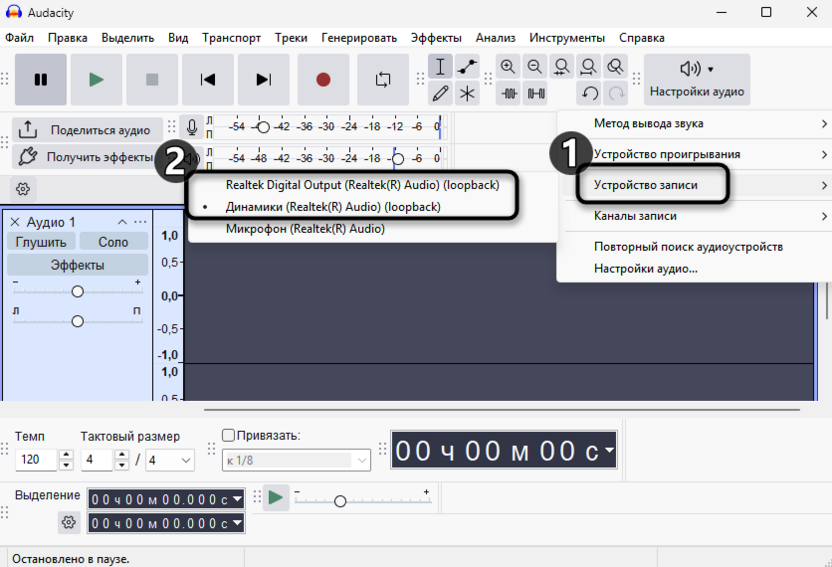The image size is (832, 567).
Task: Fit project to width zoom icon
Action: pyautogui.click(x=588, y=67)
